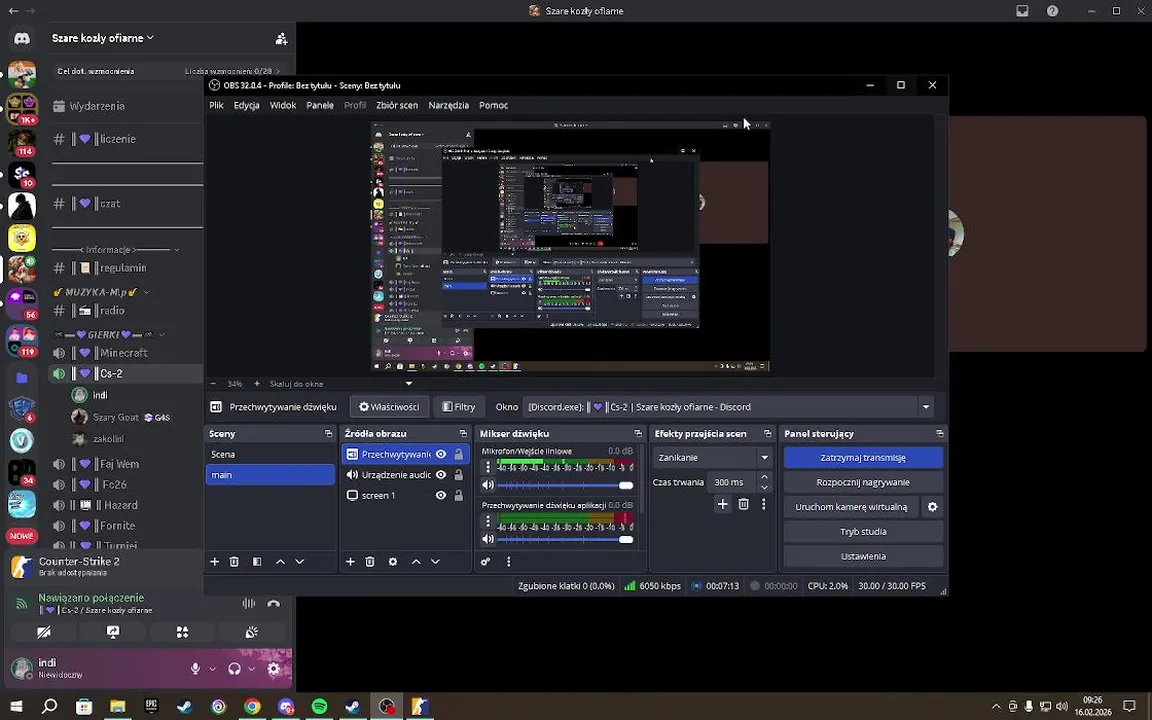The width and height of the screenshot is (1152, 720).
Task: Add a new scene in Sceny panel
Action: (x=215, y=561)
